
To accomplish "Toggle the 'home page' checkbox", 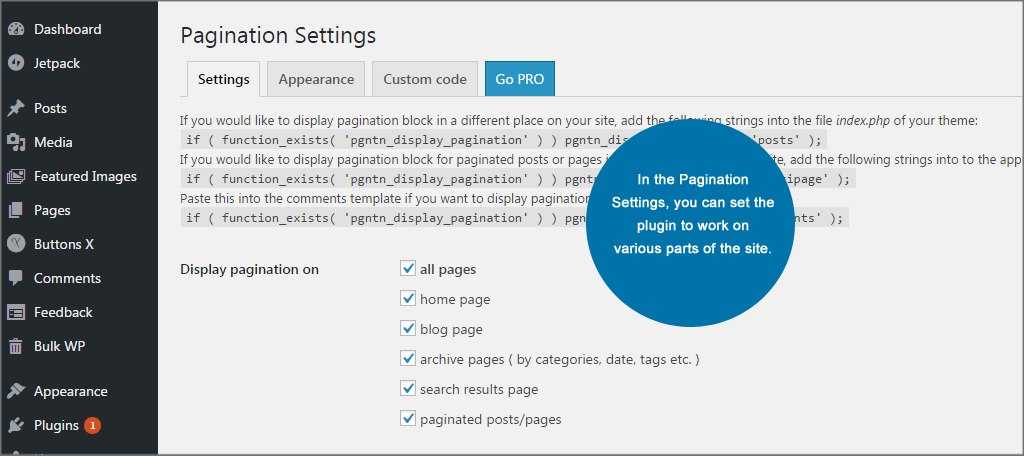I will pos(408,298).
